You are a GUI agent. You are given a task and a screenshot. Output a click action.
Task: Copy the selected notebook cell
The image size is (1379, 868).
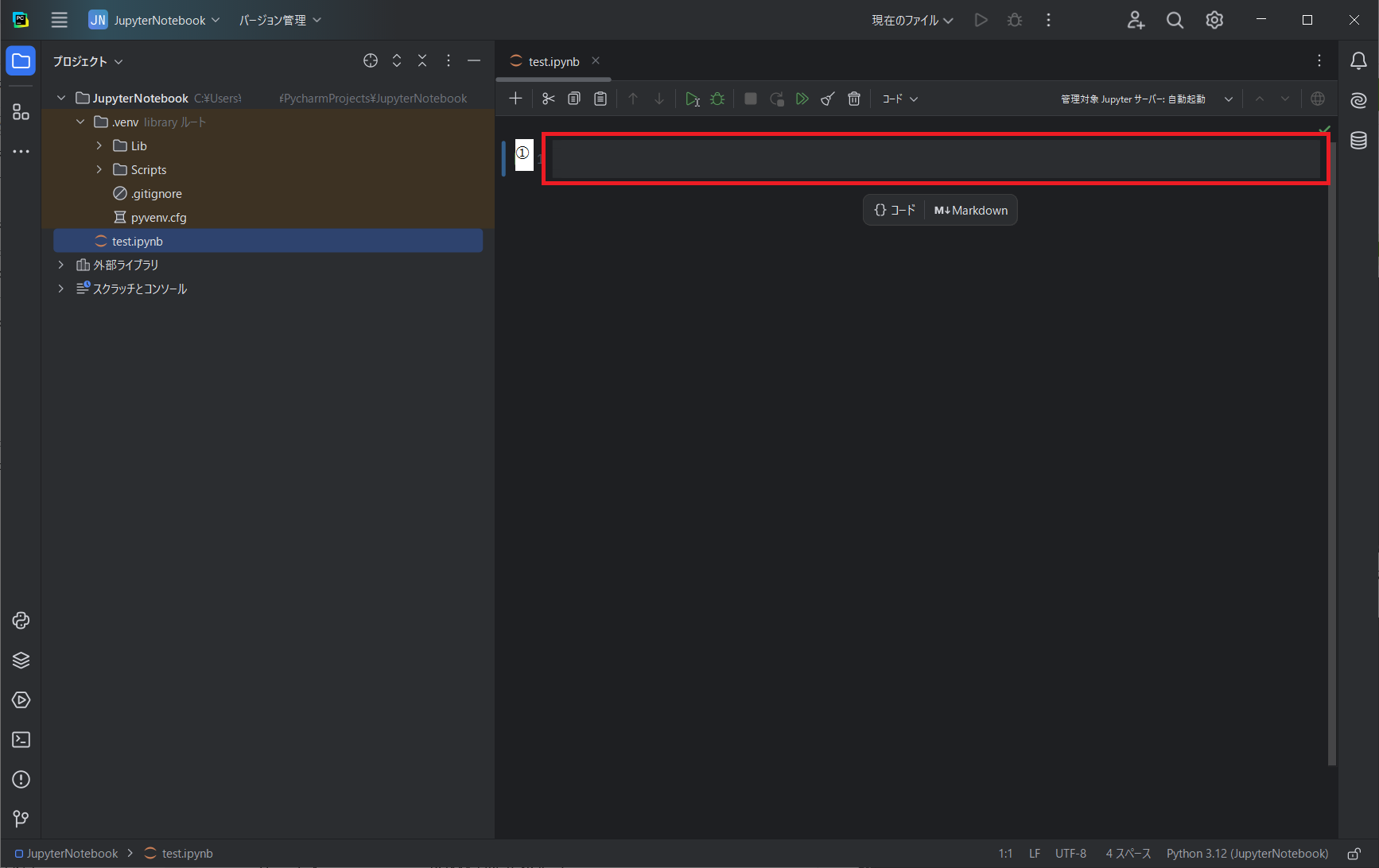pyautogui.click(x=574, y=99)
